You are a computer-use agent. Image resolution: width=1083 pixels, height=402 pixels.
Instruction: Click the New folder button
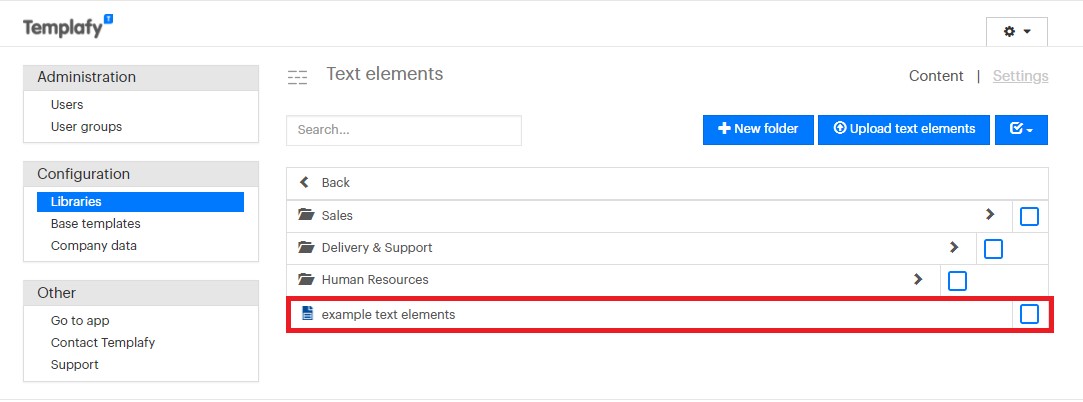coord(758,129)
